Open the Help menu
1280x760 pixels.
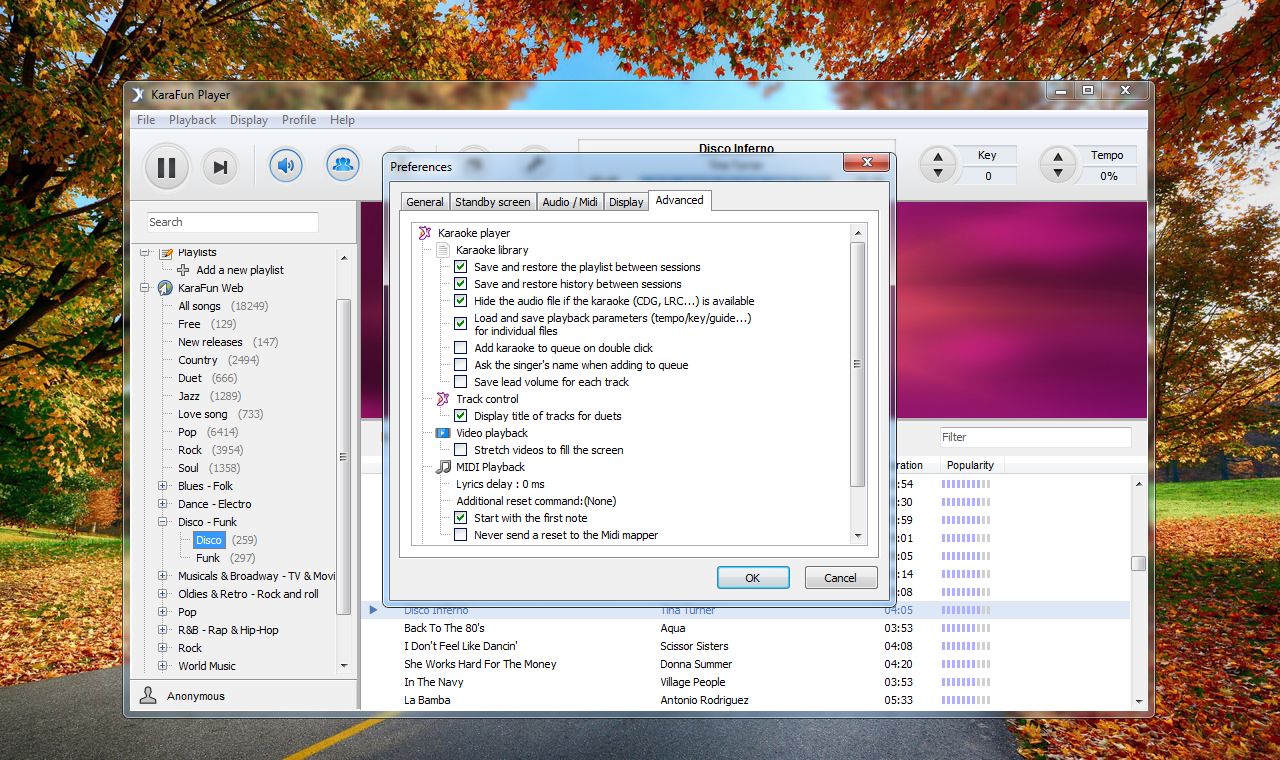(x=342, y=120)
